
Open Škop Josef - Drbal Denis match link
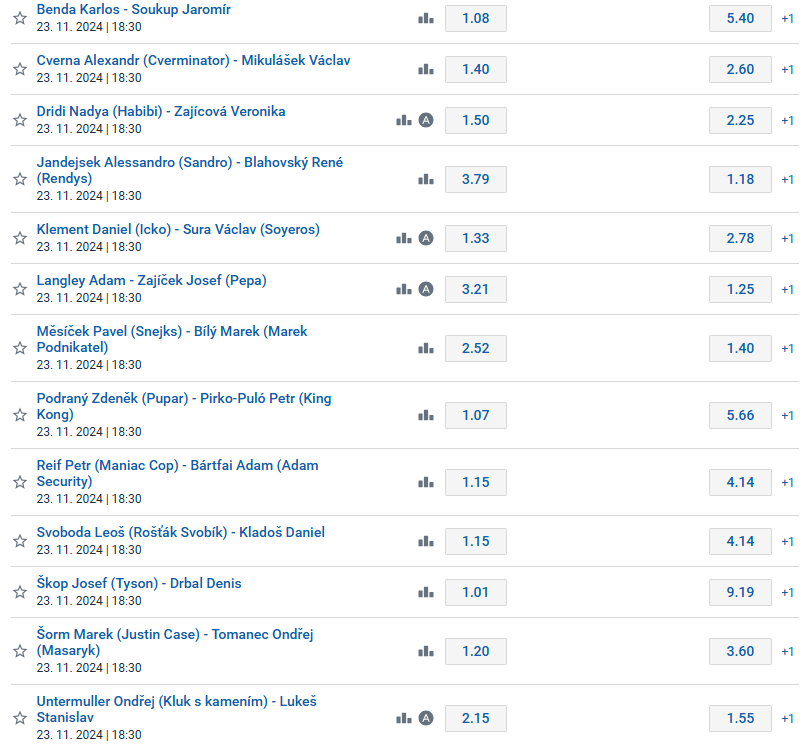coord(139,583)
